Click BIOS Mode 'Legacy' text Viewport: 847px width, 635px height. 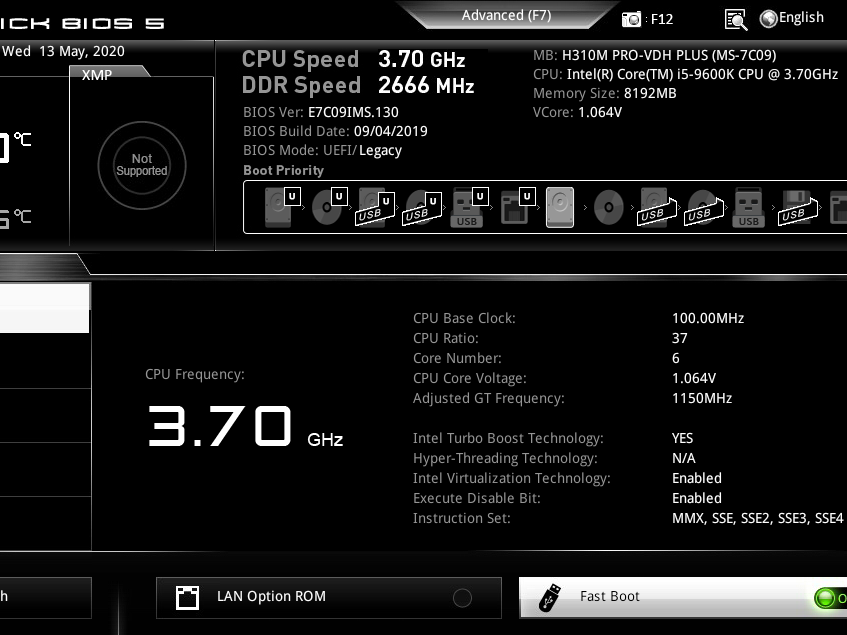click(x=380, y=151)
